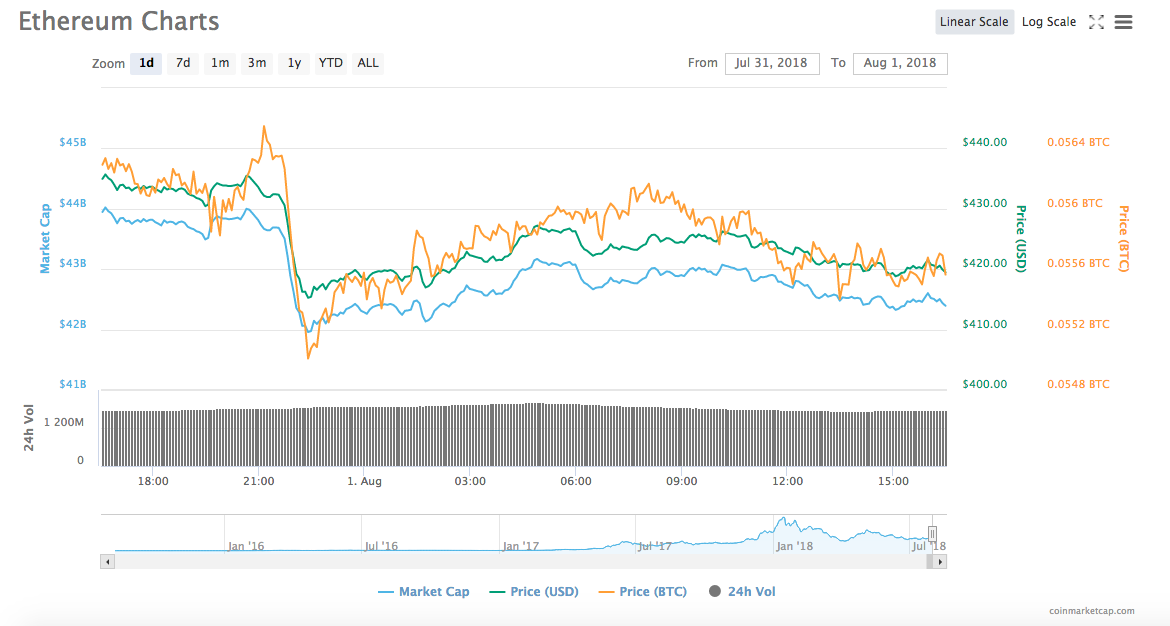The height and width of the screenshot is (626, 1170).
Task: Click the 18:00 time axis label
Action: click(153, 481)
